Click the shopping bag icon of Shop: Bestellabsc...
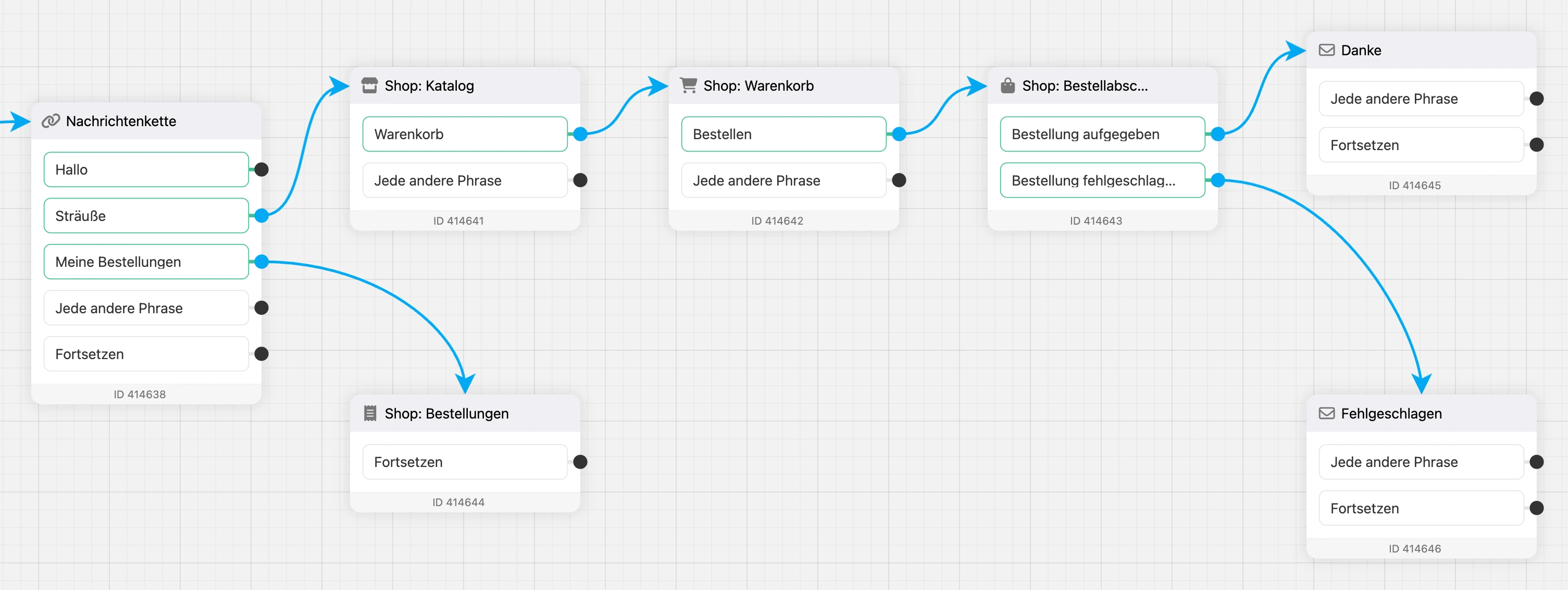Screen dimensions: 1568x590 tap(1008, 85)
